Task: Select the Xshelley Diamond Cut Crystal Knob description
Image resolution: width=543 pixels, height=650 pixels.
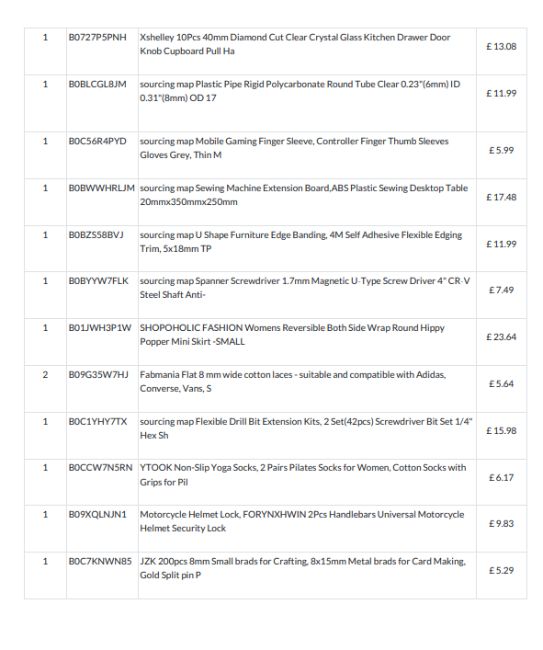Action: (x=295, y=44)
